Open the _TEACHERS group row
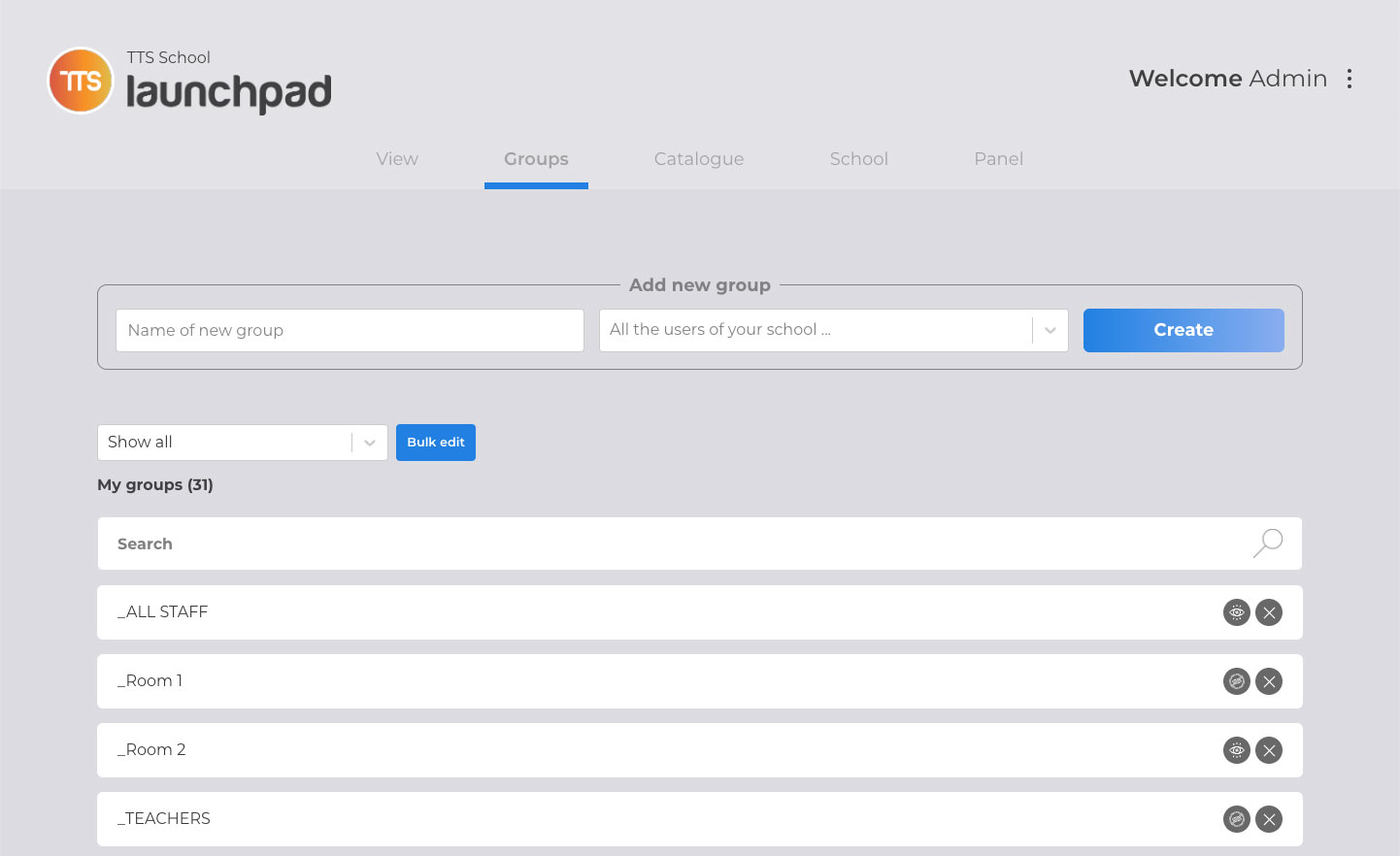This screenshot has width=1400, height=856. (x=700, y=819)
